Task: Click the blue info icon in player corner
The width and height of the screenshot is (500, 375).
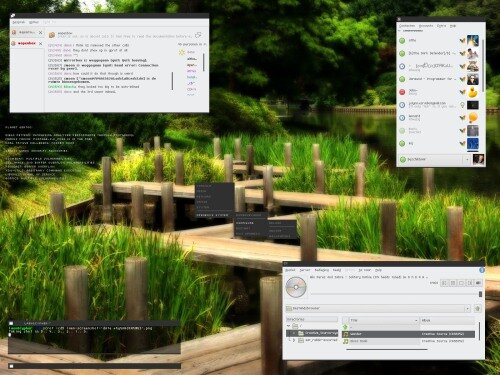Action: [482, 270]
